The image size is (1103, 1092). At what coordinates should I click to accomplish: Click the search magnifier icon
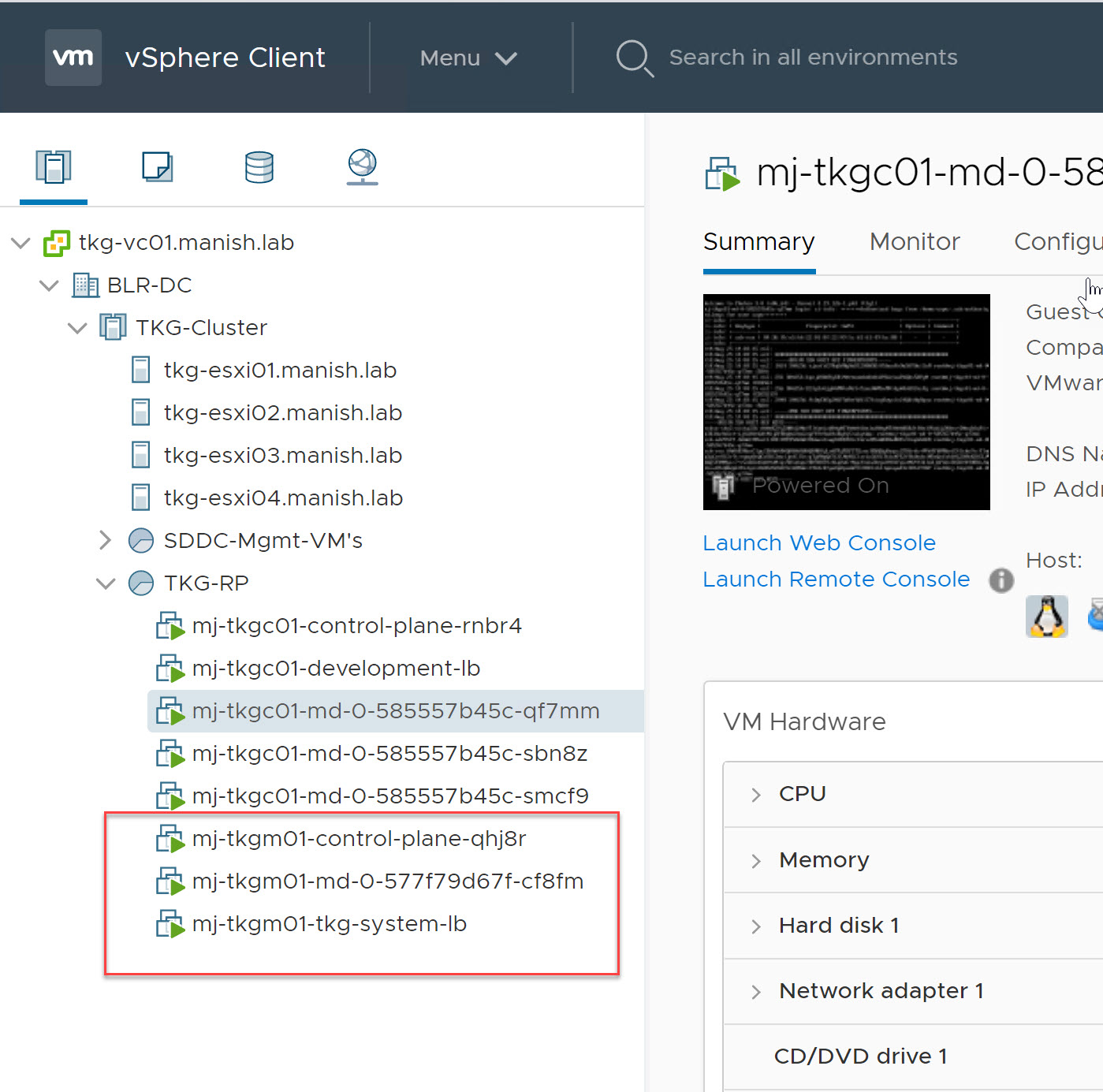(x=634, y=58)
